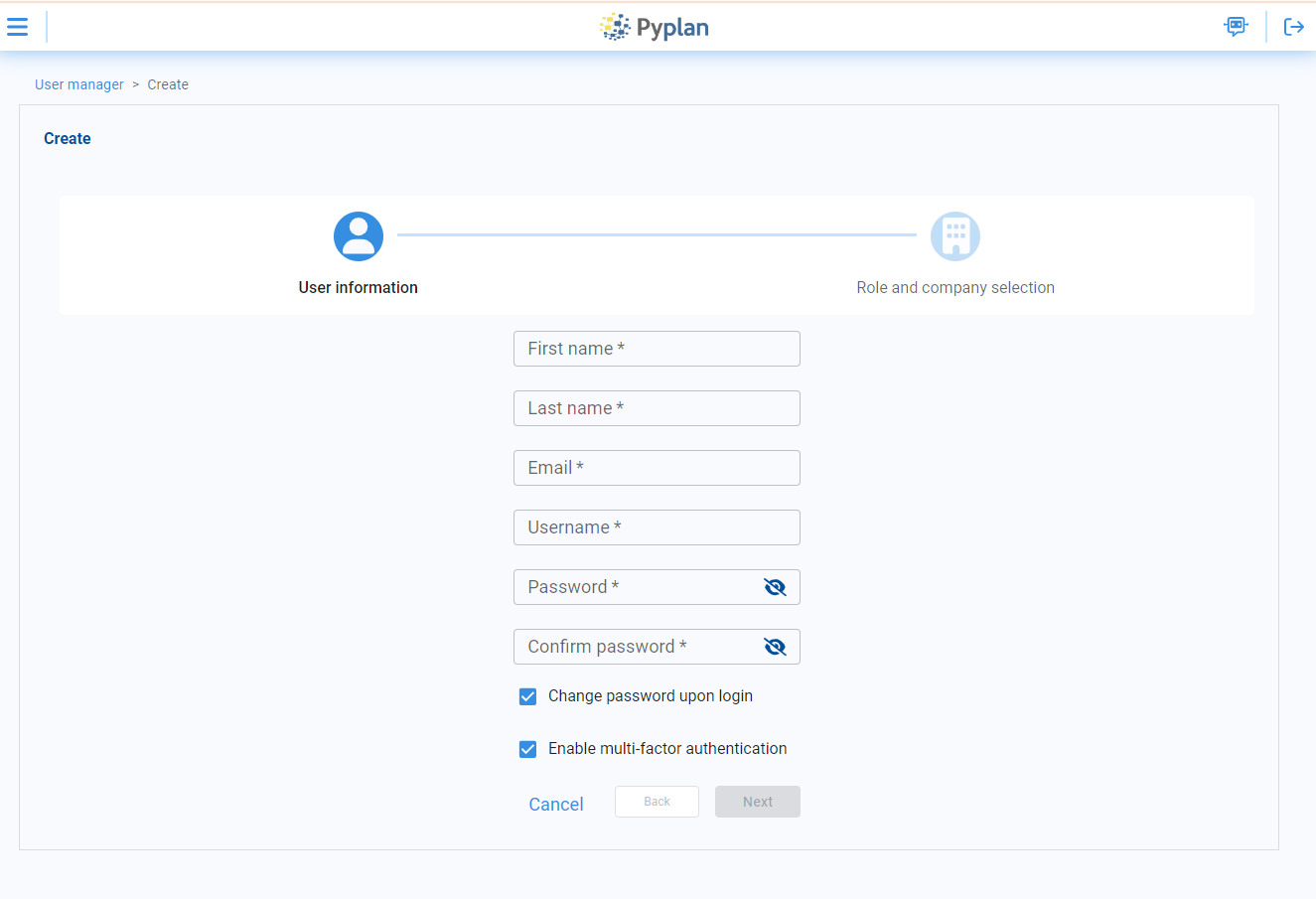This screenshot has height=899, width=1316.
Task: Focus the First name field
Action: tap(657, 349)
